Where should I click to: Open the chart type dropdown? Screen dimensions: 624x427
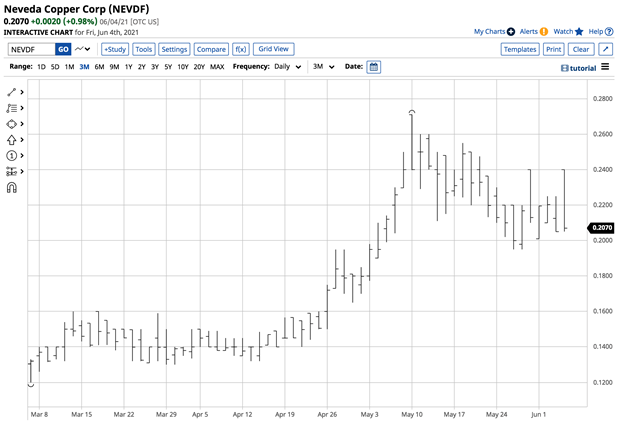coord(84,49)
